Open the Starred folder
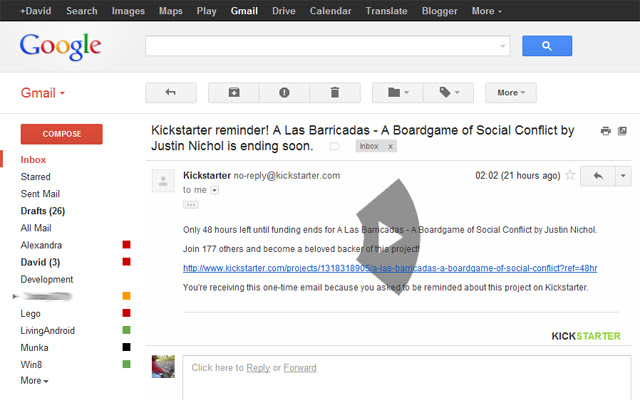Screen dimensions: 640x400 tap(36, 177)
